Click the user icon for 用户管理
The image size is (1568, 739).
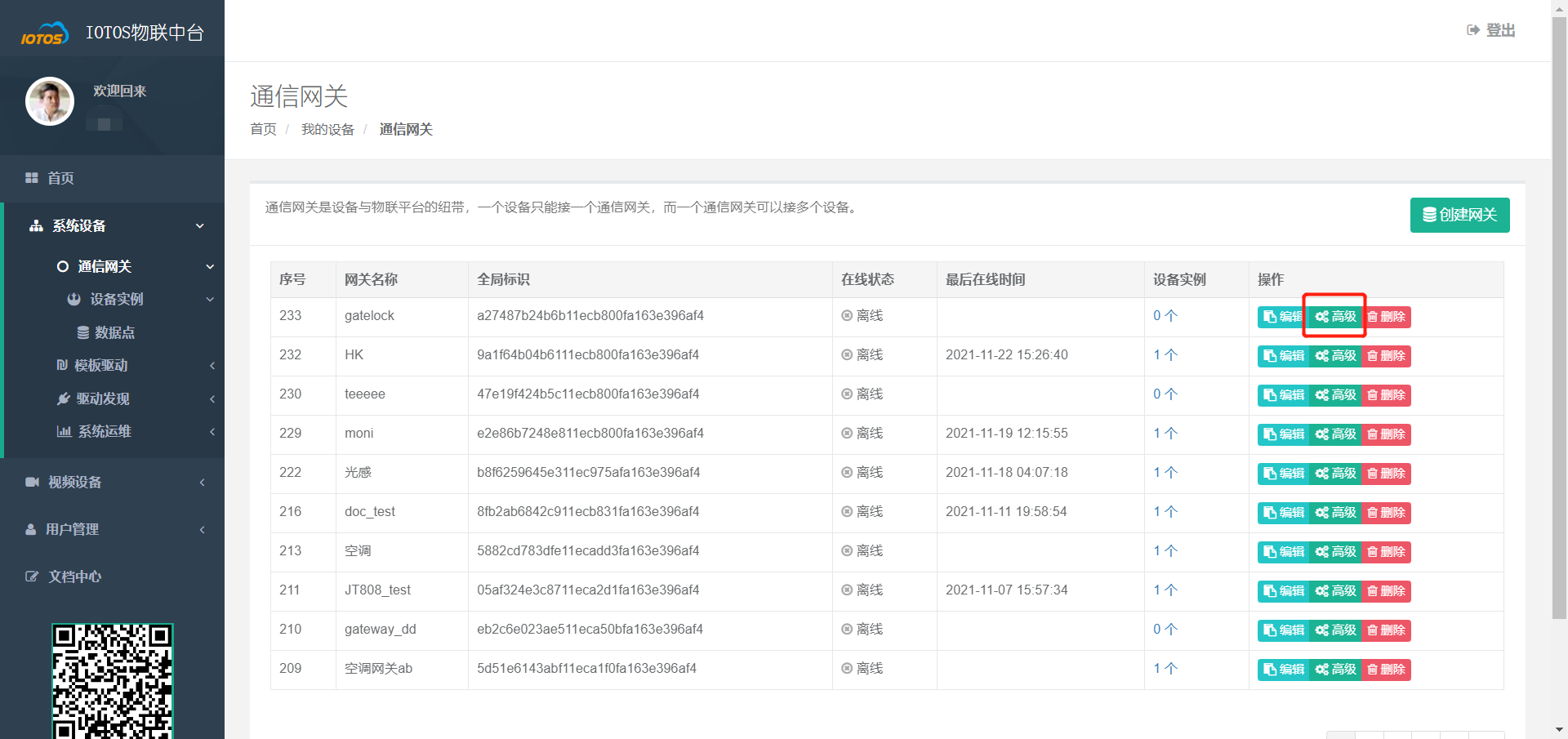point(31,529)
